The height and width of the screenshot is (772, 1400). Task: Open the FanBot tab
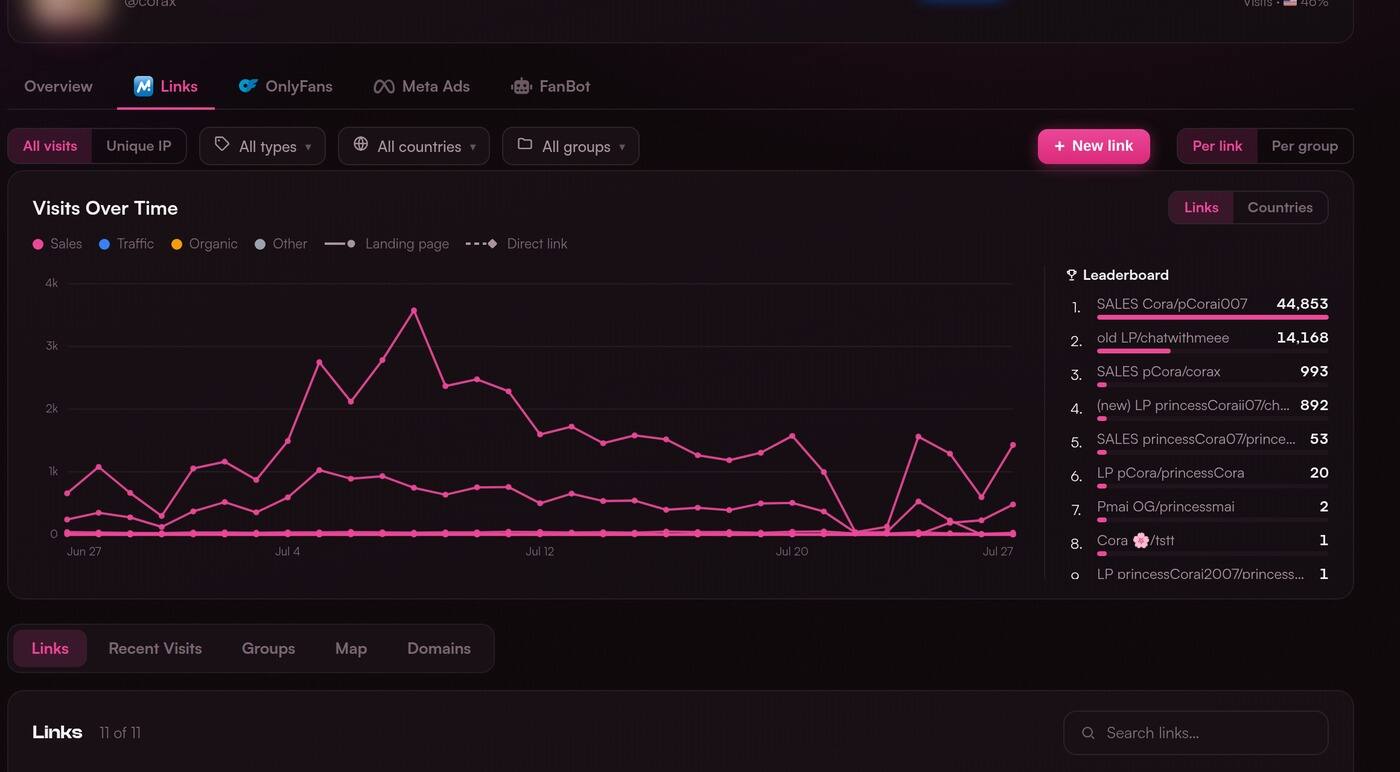551,86
